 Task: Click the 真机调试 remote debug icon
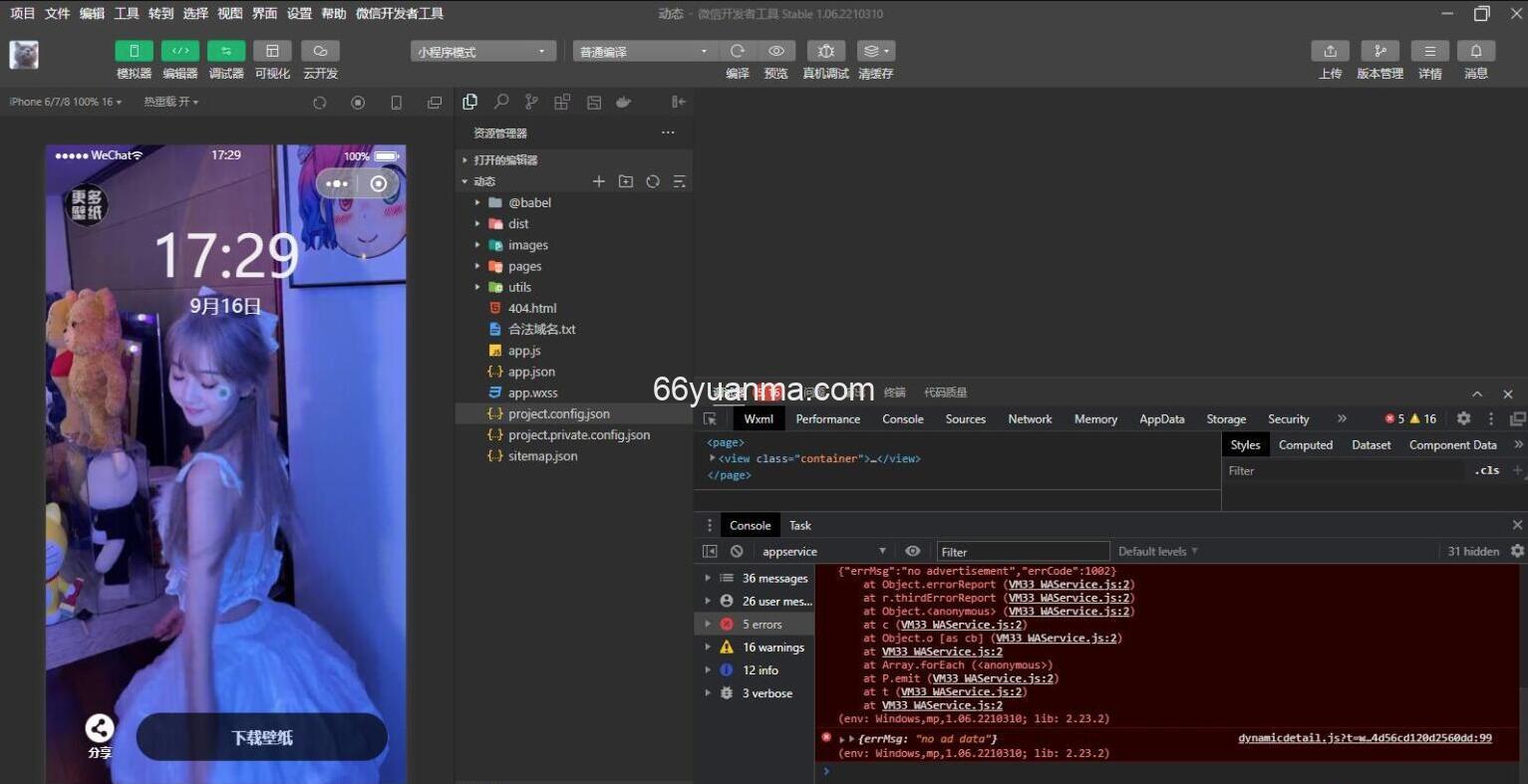(825, 51)
